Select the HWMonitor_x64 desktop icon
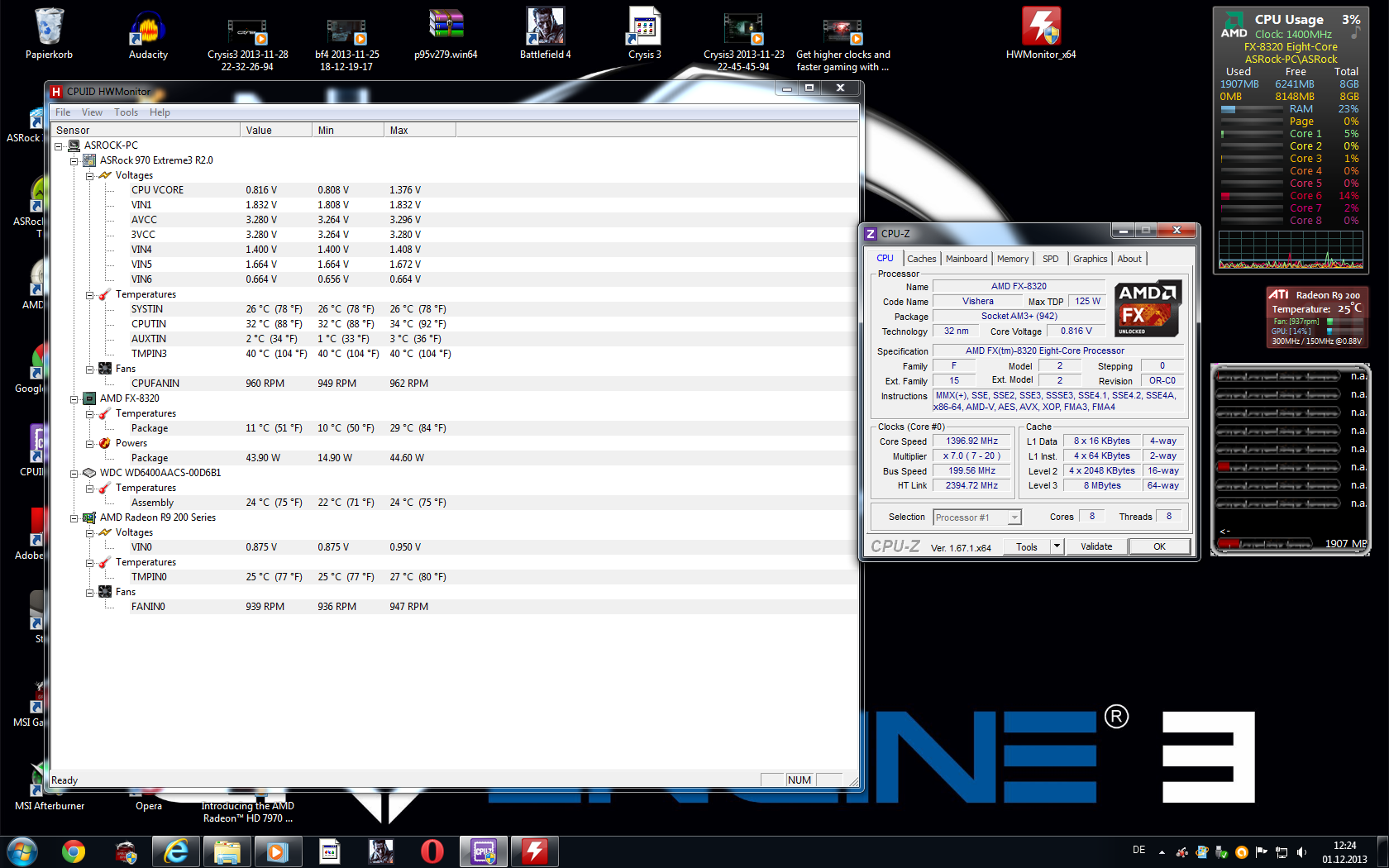Screen dimensions: 1389x868 pos(1041,35)
